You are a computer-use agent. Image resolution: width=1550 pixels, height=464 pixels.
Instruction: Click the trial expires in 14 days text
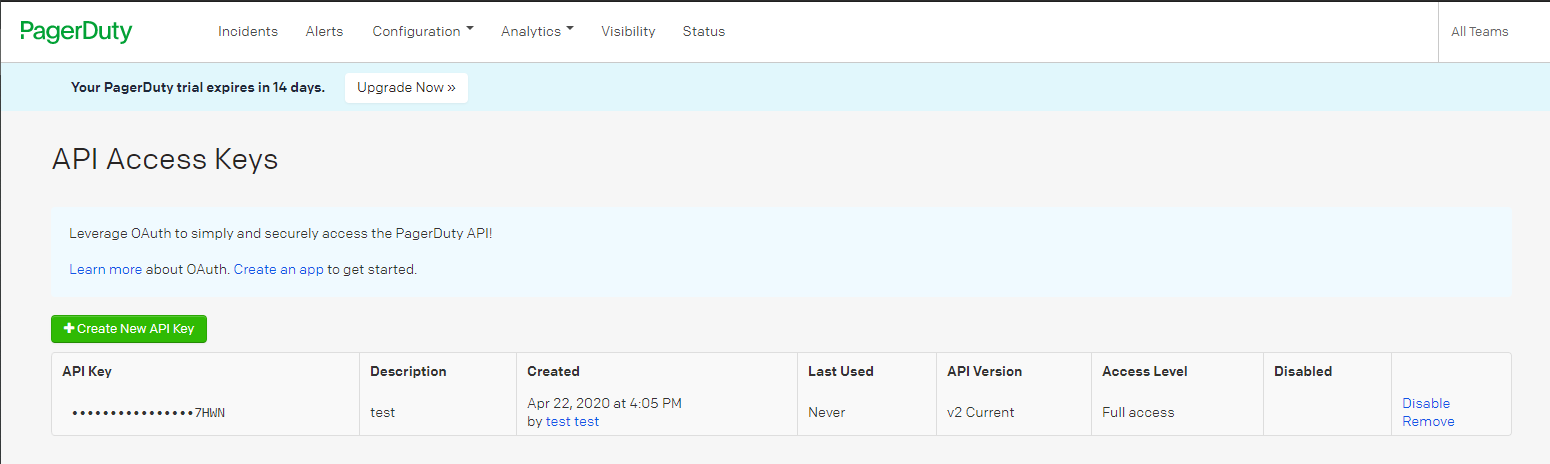coord(198,88)
